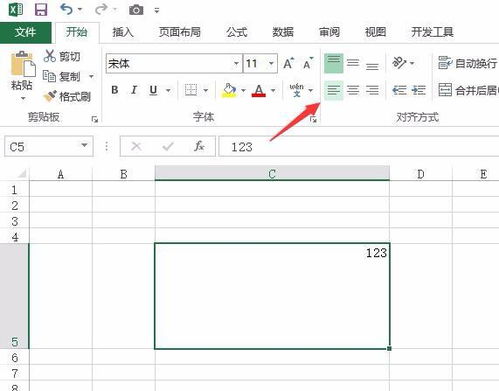Expand the font name dropdown arrow
The image size is (499, 391).
click(236, 63)
